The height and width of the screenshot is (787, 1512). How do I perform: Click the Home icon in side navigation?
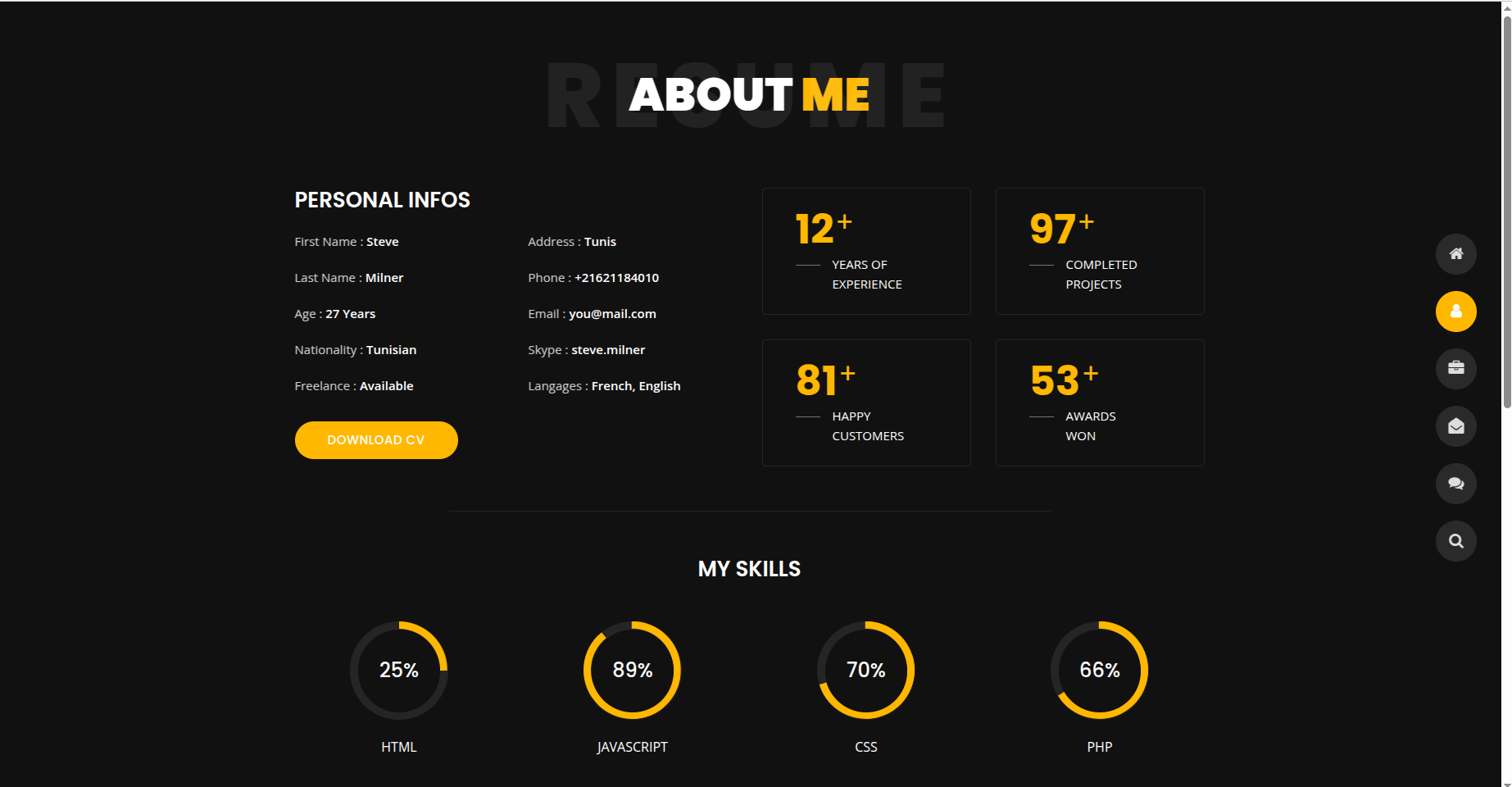click(x=1455, y=254)
